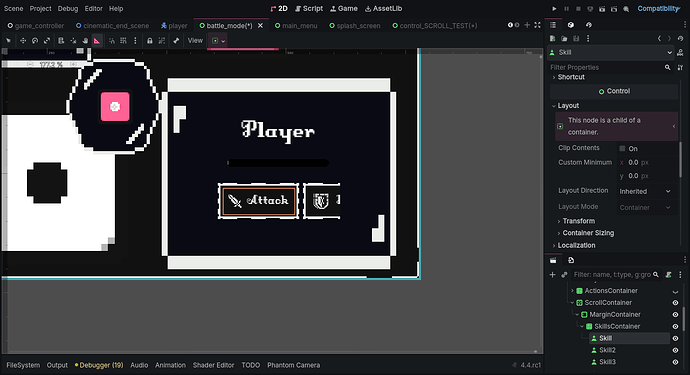Lock the selected node's position
This screenshot has width=690, height=375.
[150, 40]
